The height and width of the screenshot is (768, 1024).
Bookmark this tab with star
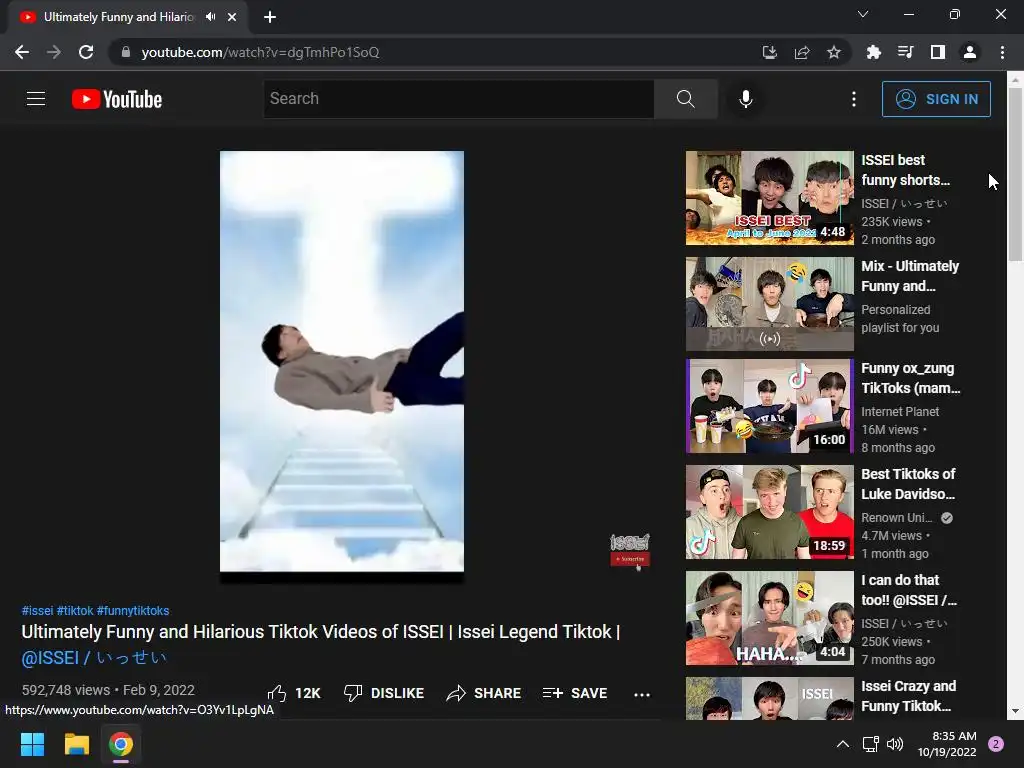[834, 52]
